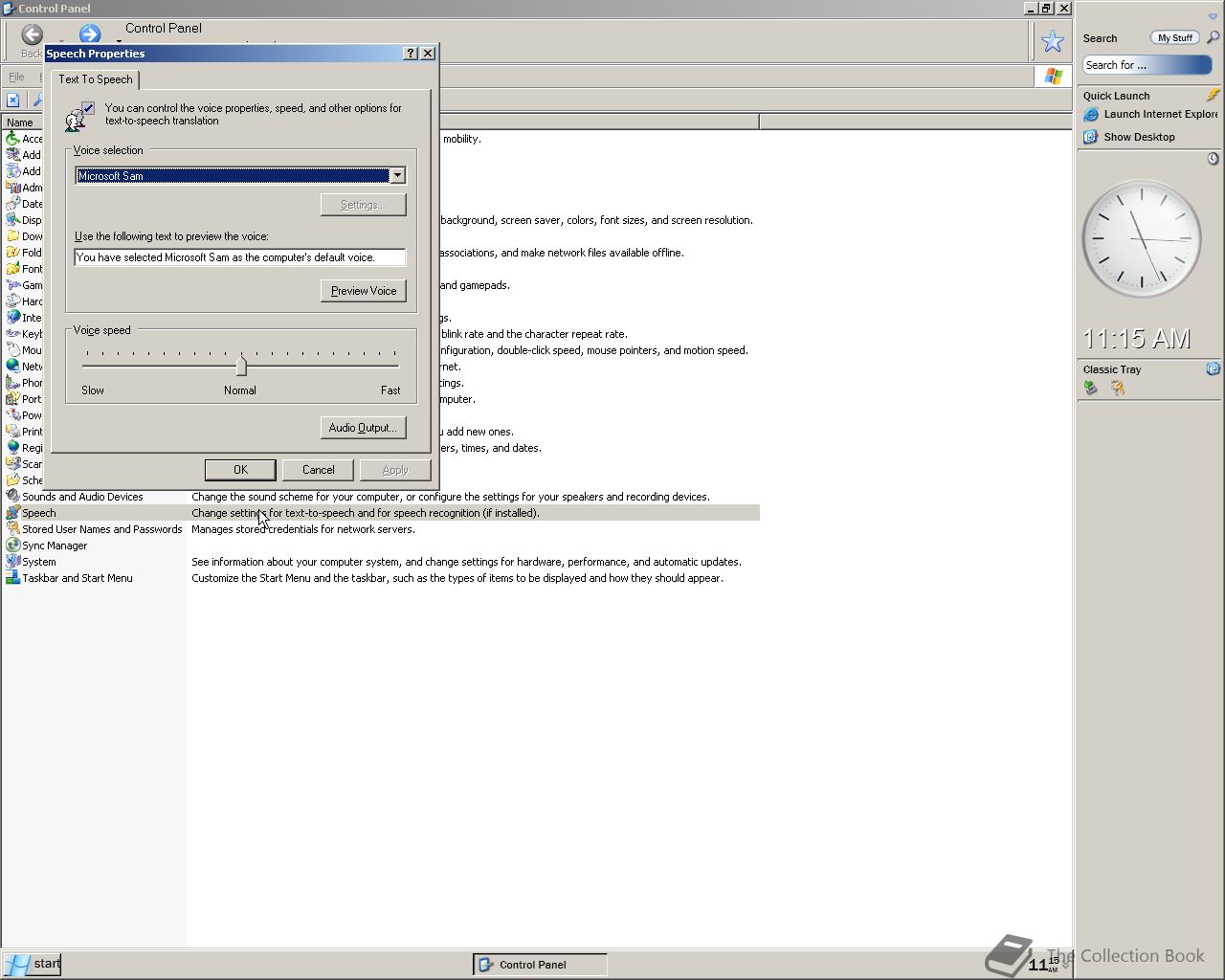1225x980 pixels.
Task: Click the Start button on the taskbar
Action: [32, 964]
